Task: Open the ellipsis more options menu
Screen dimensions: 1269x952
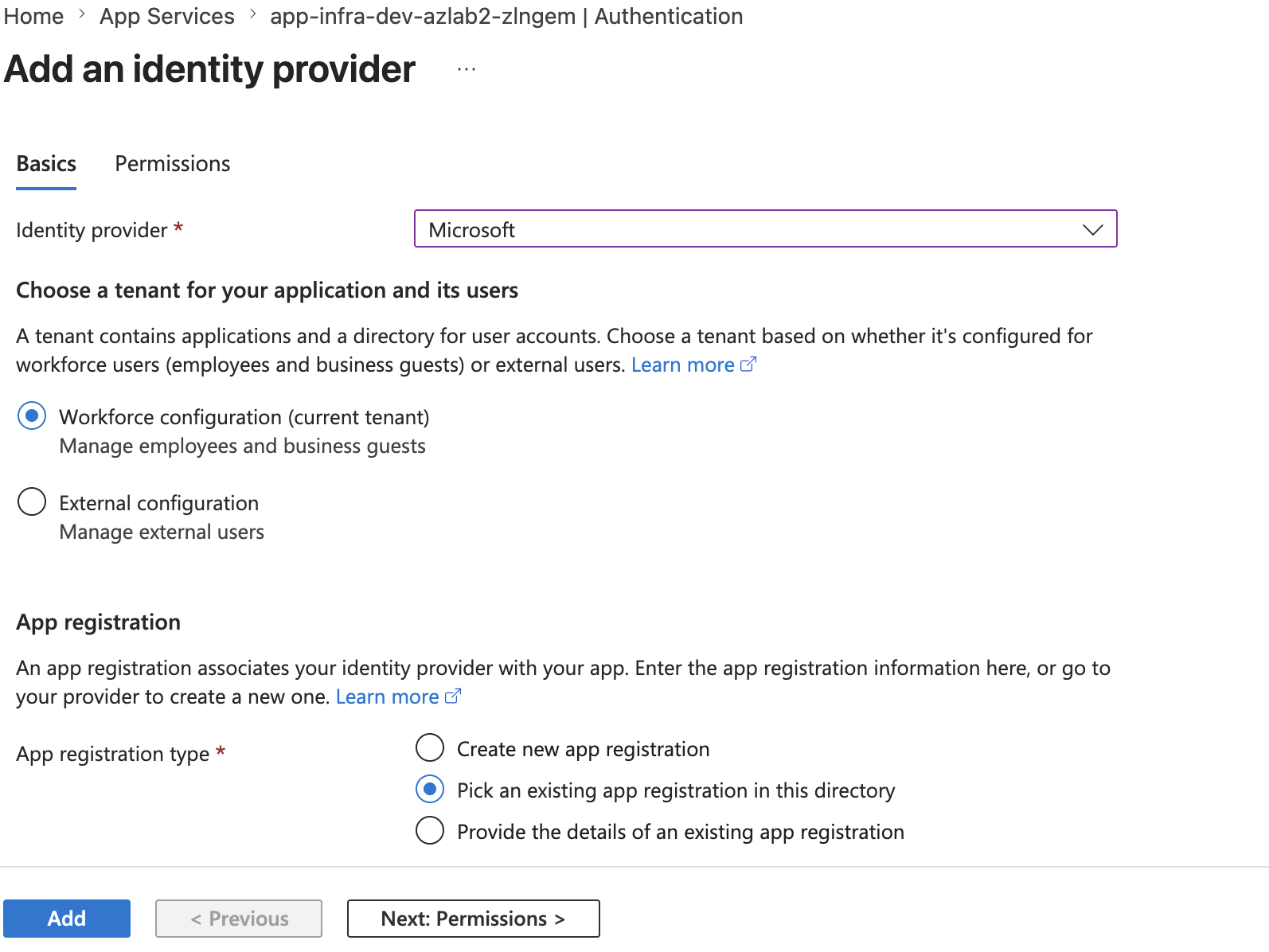Action: [467, 70]
